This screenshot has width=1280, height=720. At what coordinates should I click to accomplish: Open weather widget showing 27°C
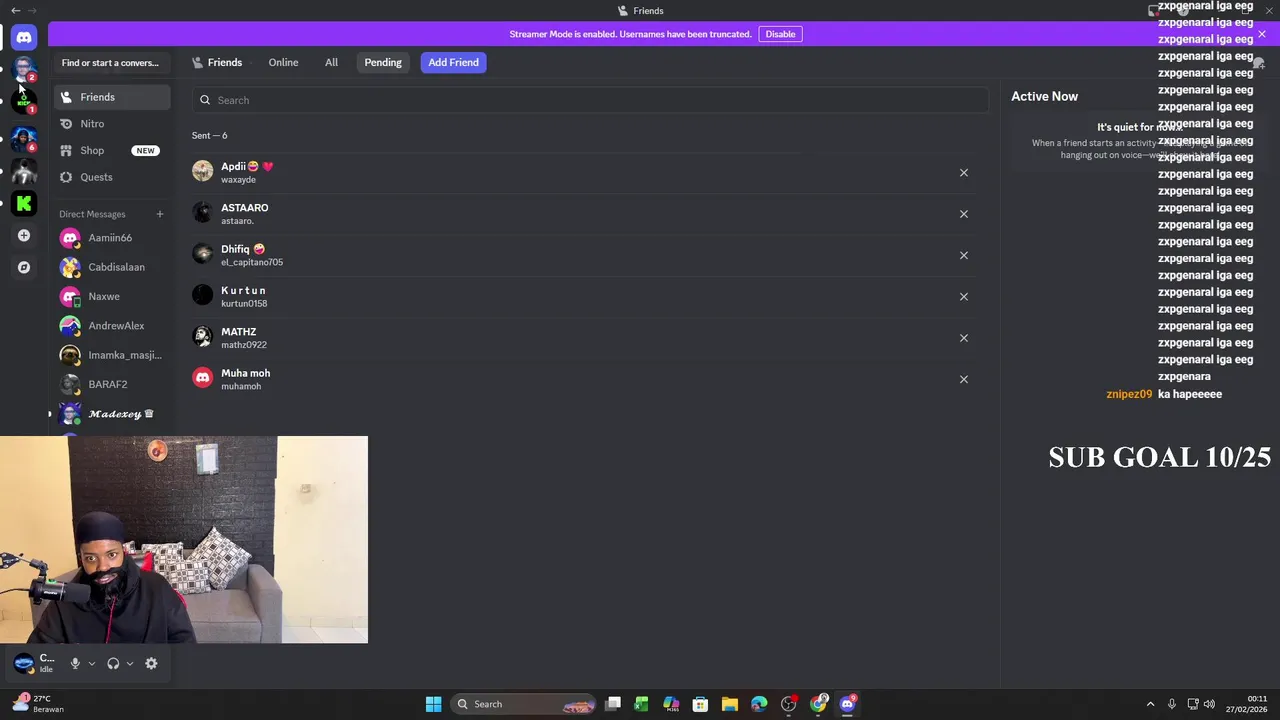pos(38,704)
